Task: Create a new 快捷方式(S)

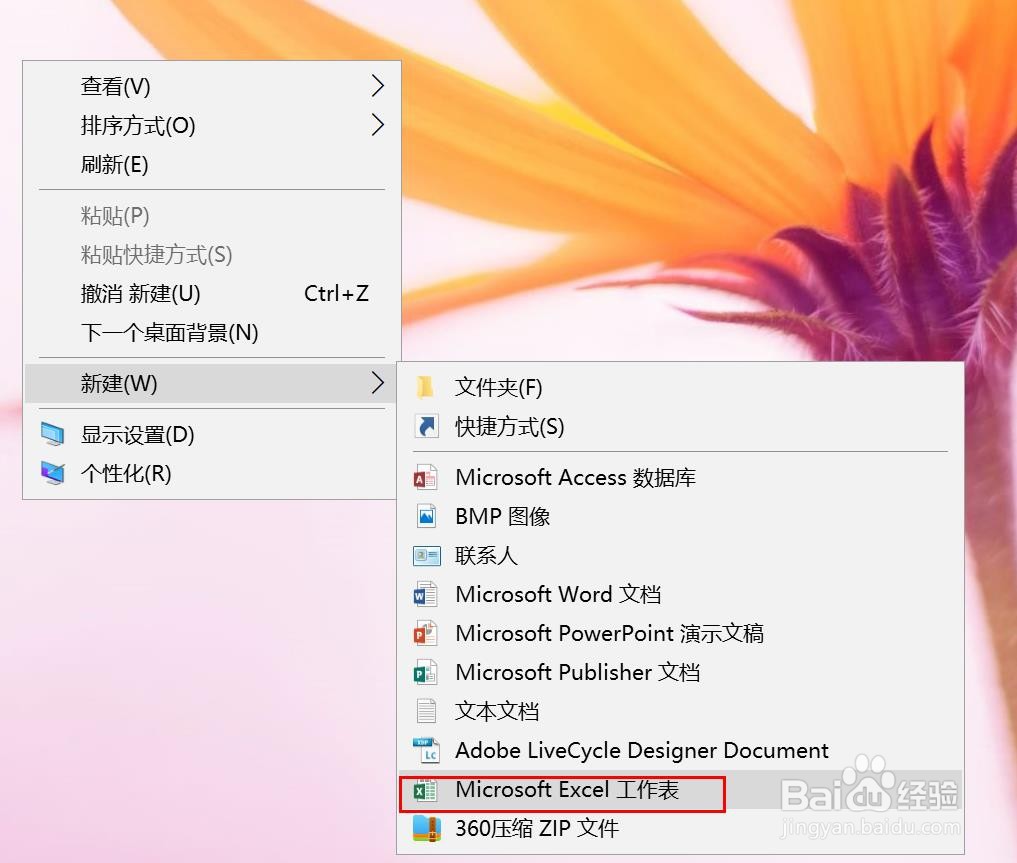Action: point(680,427)
